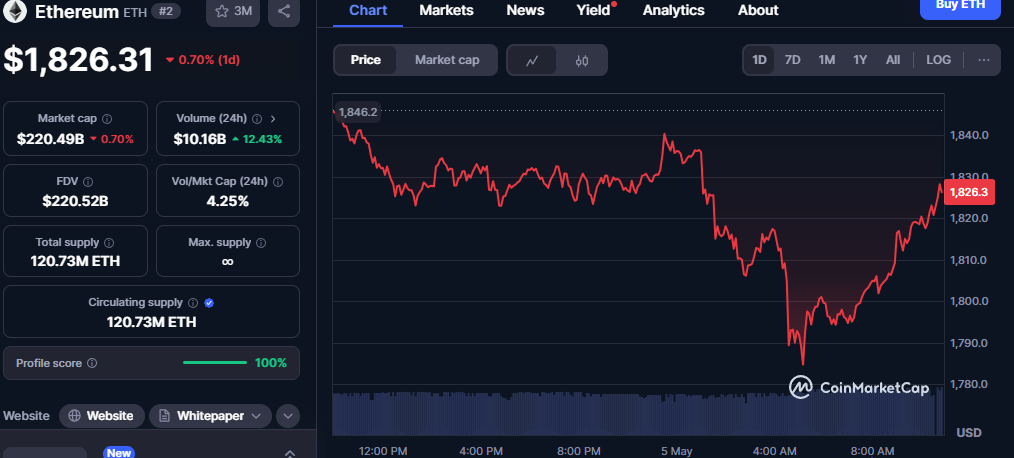Show Total supply info icon
Viewport: 1014px width, 458px height.
tap(109, 243)
